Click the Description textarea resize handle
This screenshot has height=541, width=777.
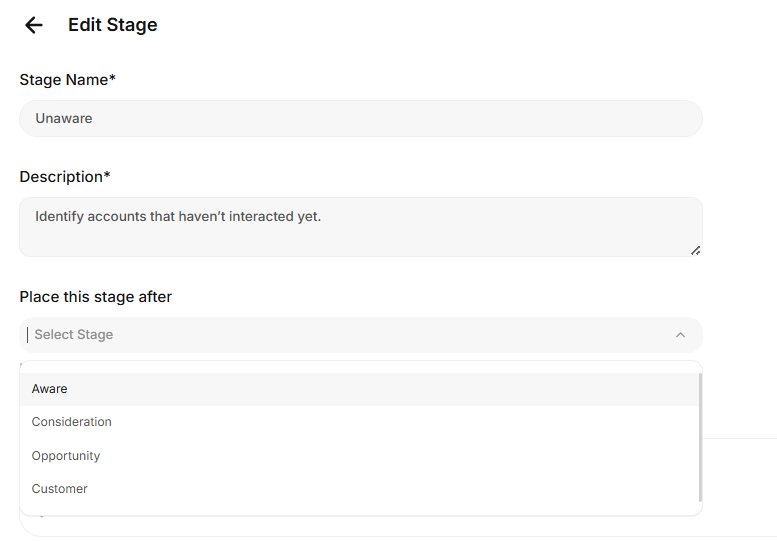click(695, 250)
